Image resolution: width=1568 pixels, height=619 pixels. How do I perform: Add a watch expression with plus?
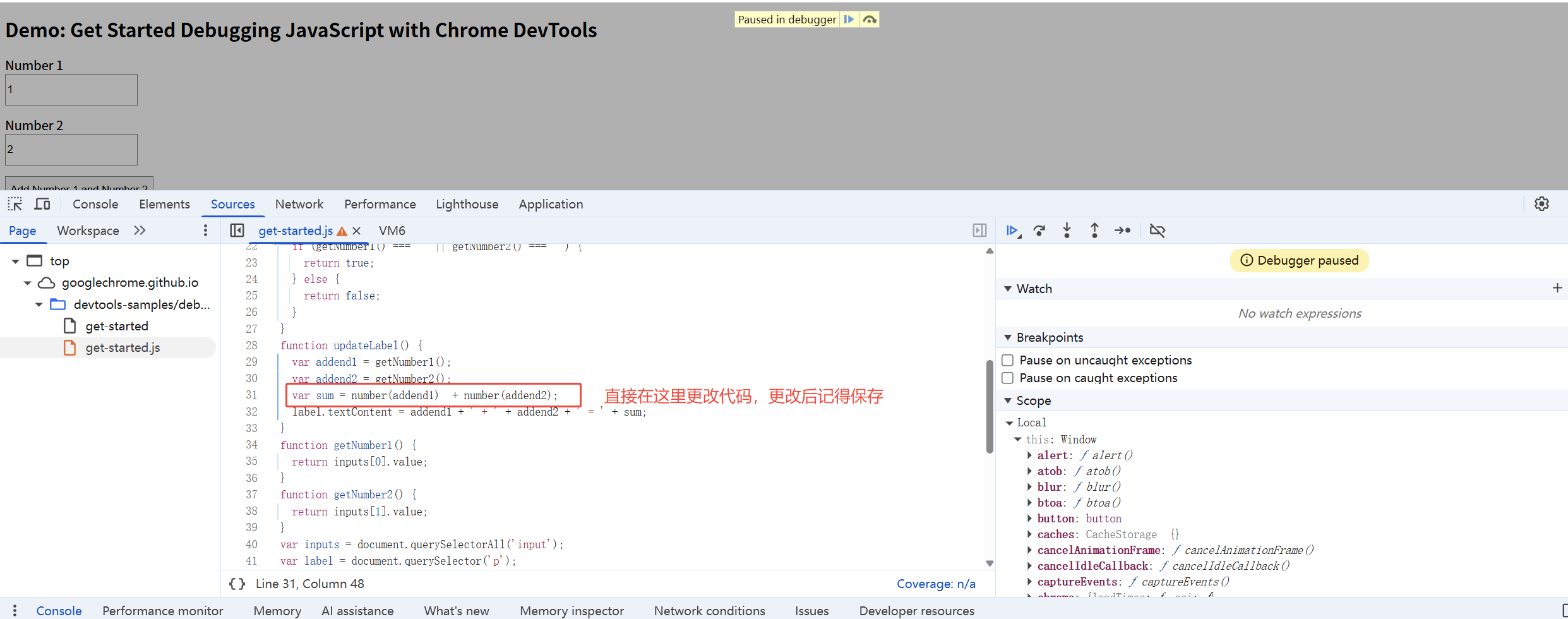click(x=1557, y=288)
